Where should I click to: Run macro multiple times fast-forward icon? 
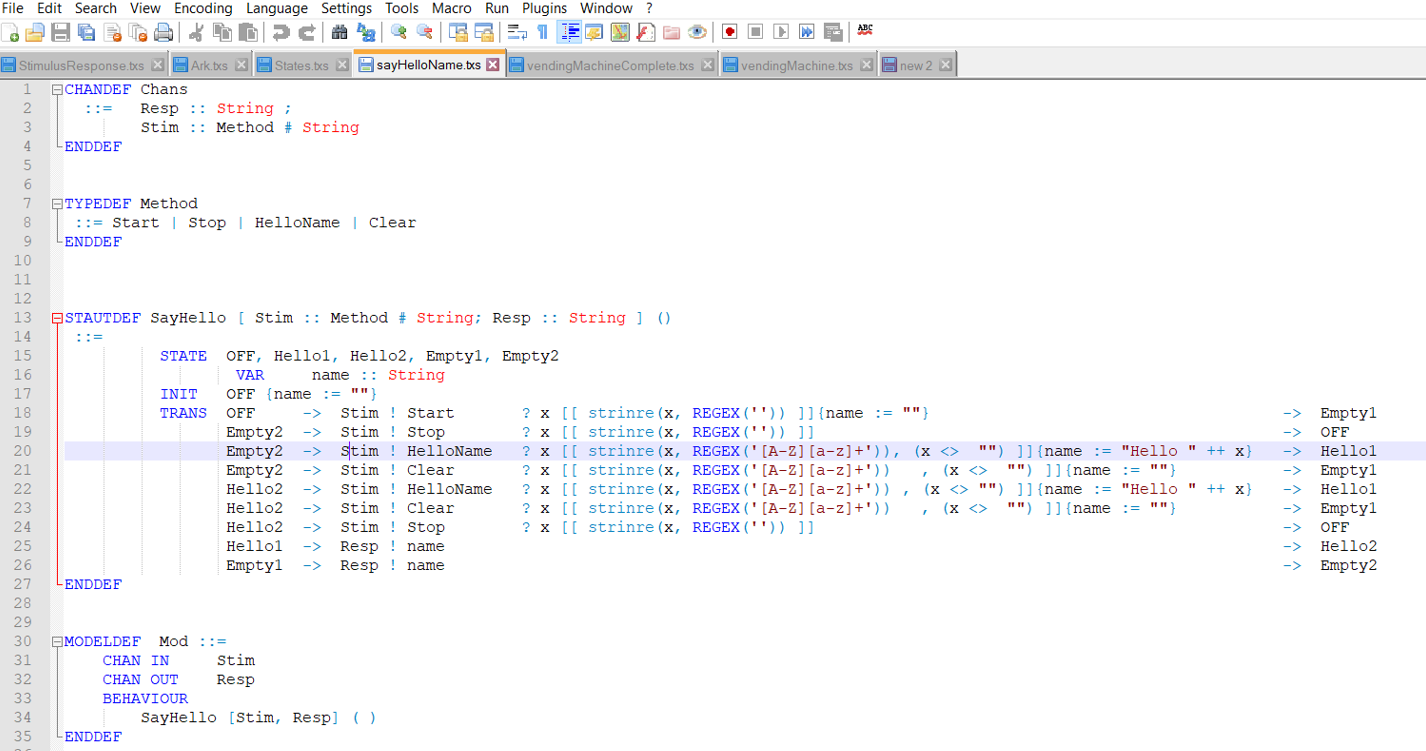(808, 33)
